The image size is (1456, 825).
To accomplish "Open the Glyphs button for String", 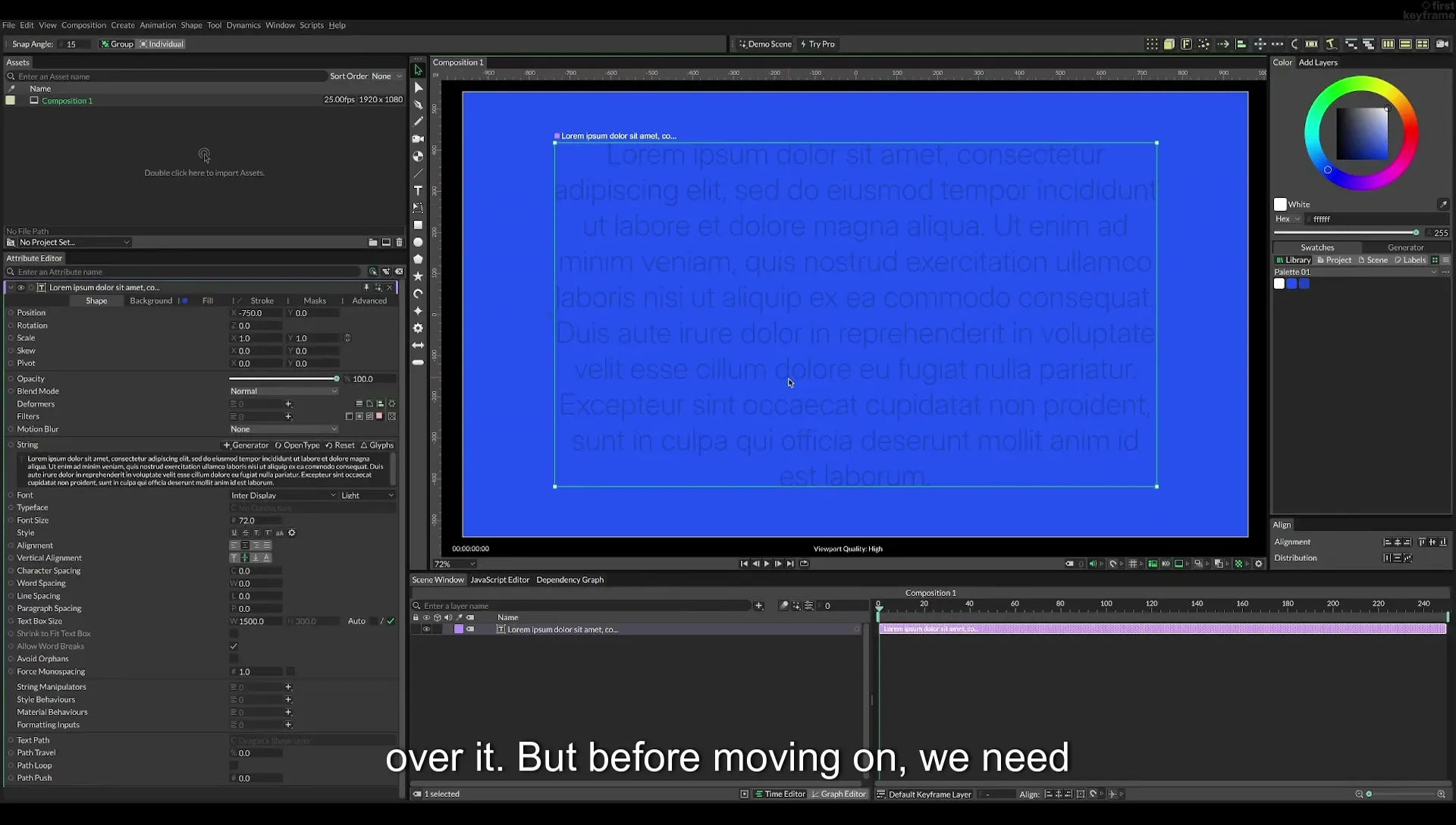I will coord(377,446).
